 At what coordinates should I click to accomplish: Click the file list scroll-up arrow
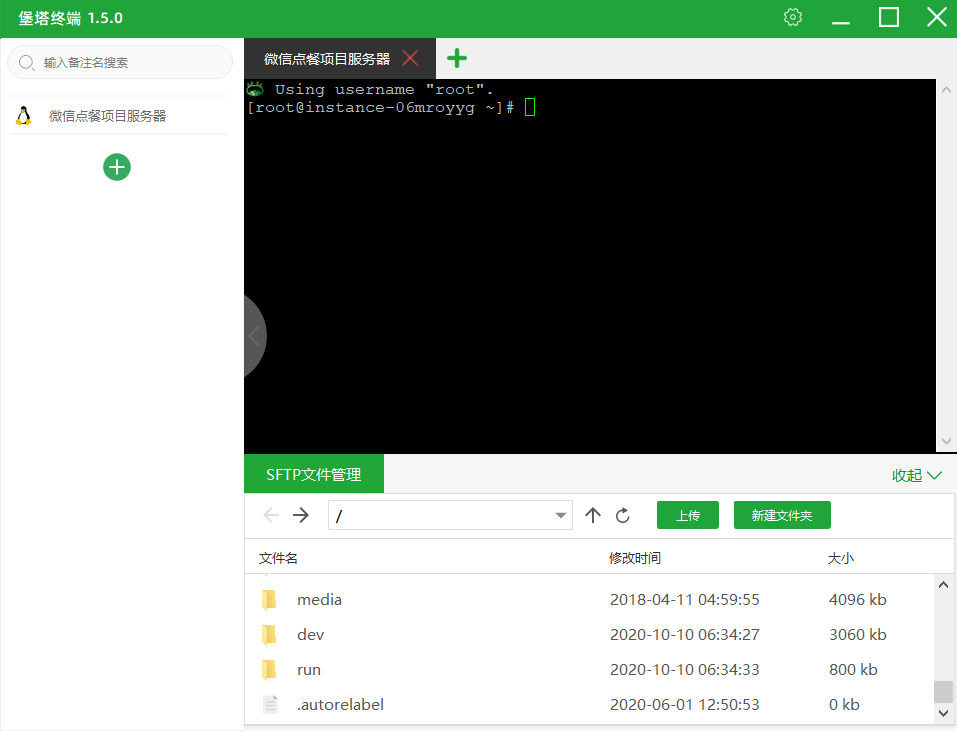[x=943, y=585]
